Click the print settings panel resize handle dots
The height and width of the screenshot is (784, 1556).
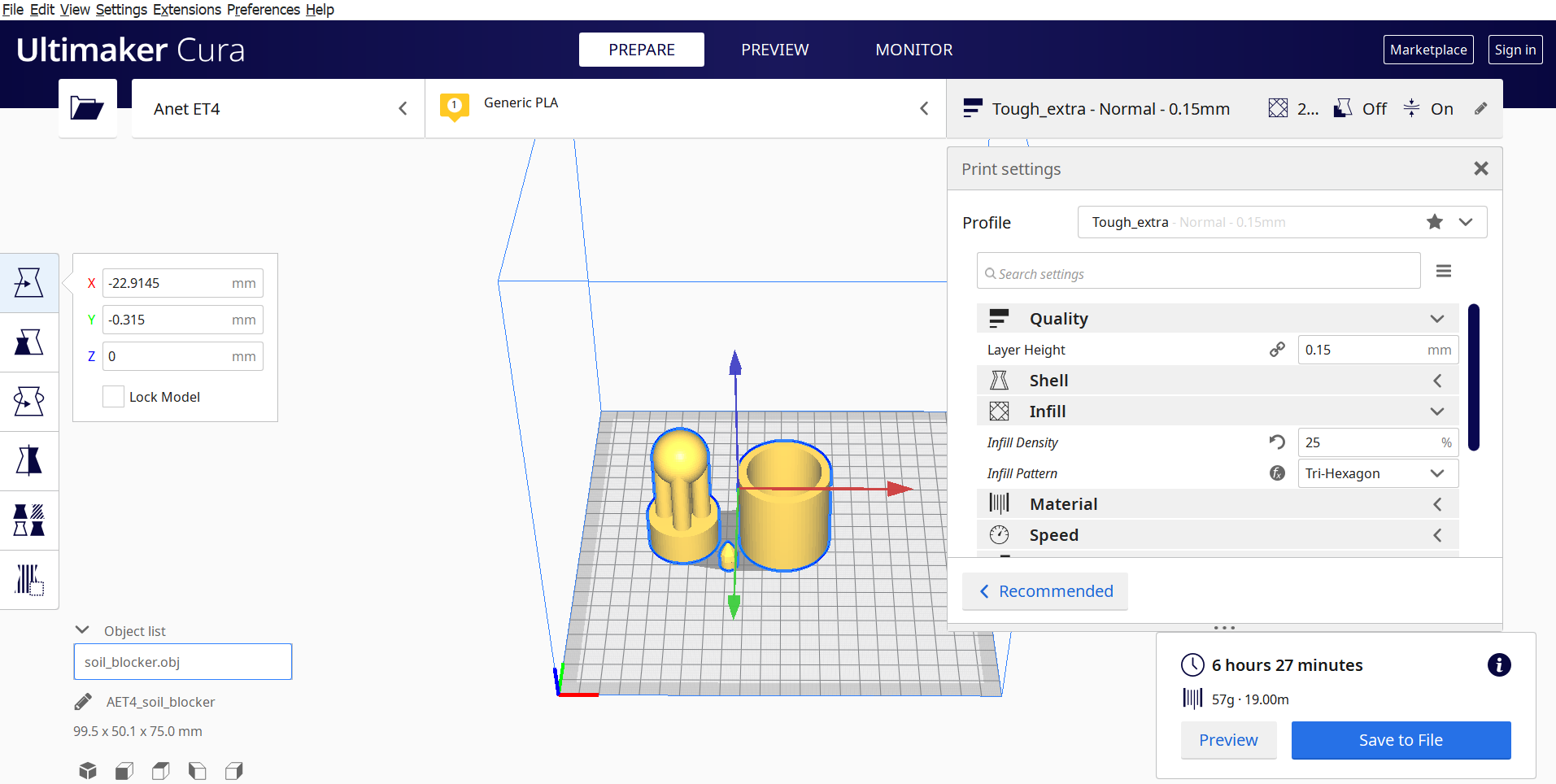[x=1224, y=628]
